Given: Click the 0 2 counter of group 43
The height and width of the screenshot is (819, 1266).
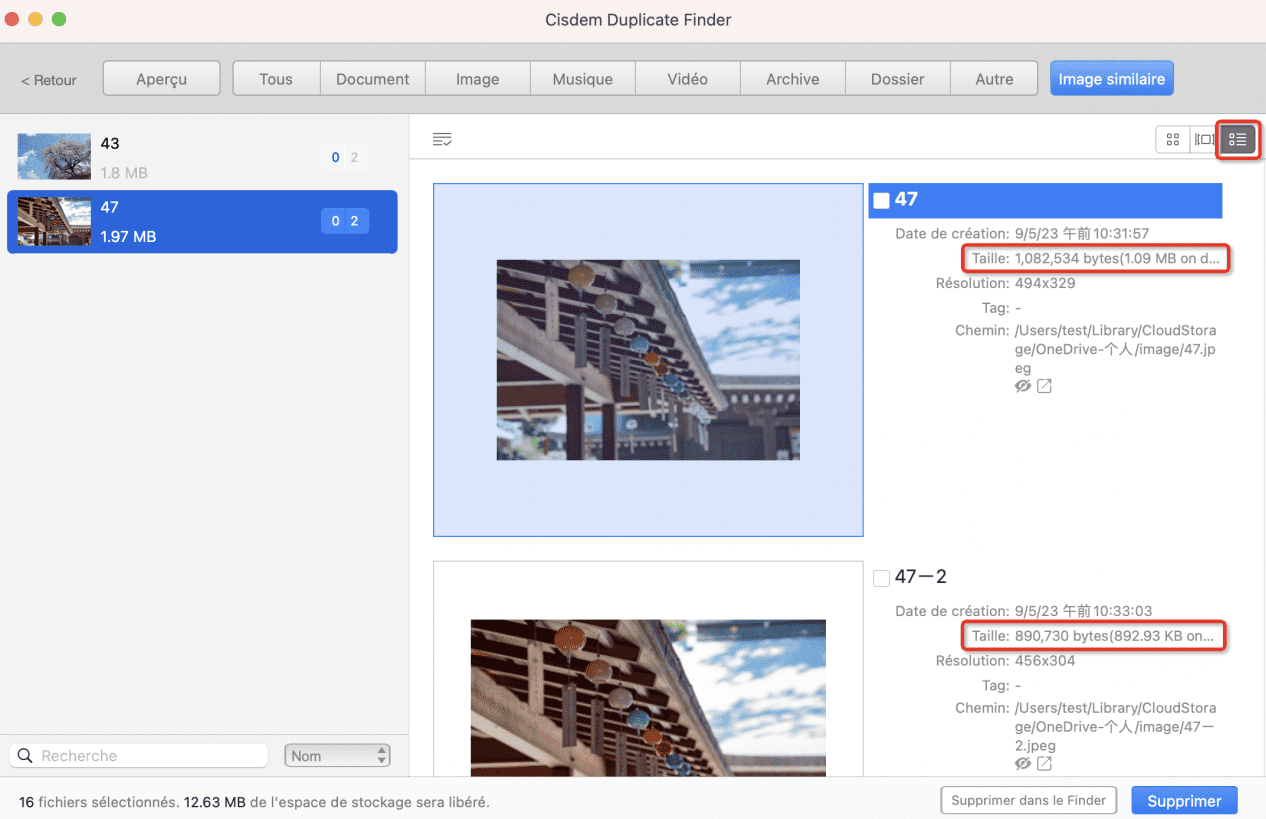Looking at the screenshot, I should point(345,157).
